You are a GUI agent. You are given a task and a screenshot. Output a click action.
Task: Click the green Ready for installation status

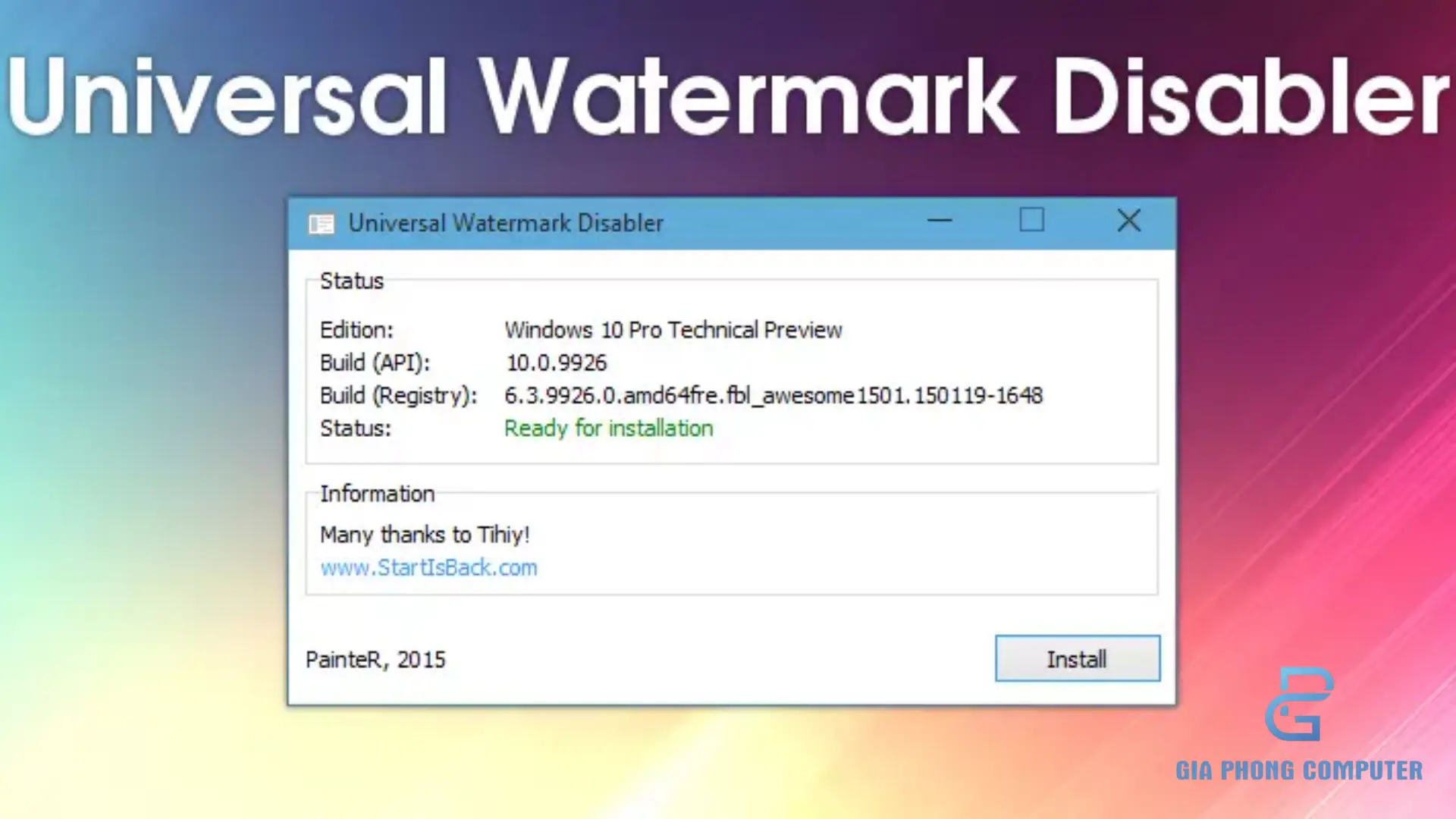click(x=608, y=428)
